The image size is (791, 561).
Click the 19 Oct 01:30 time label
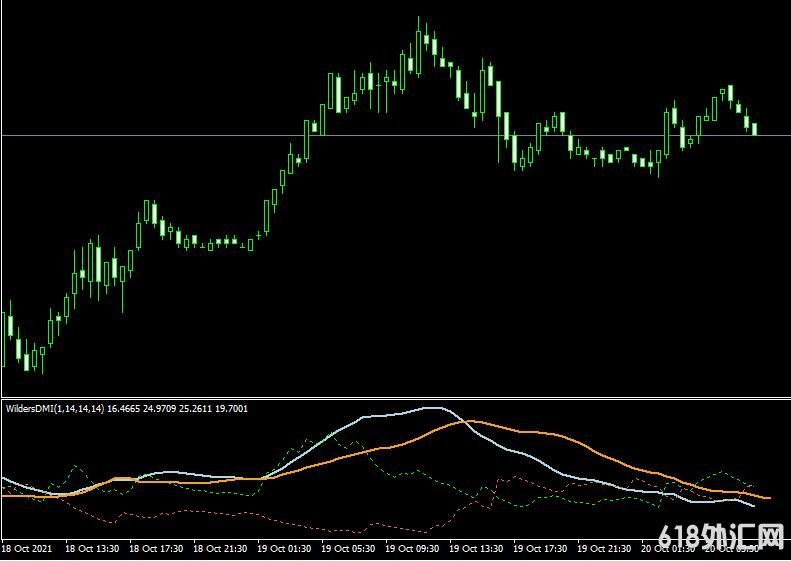point(285,549)
